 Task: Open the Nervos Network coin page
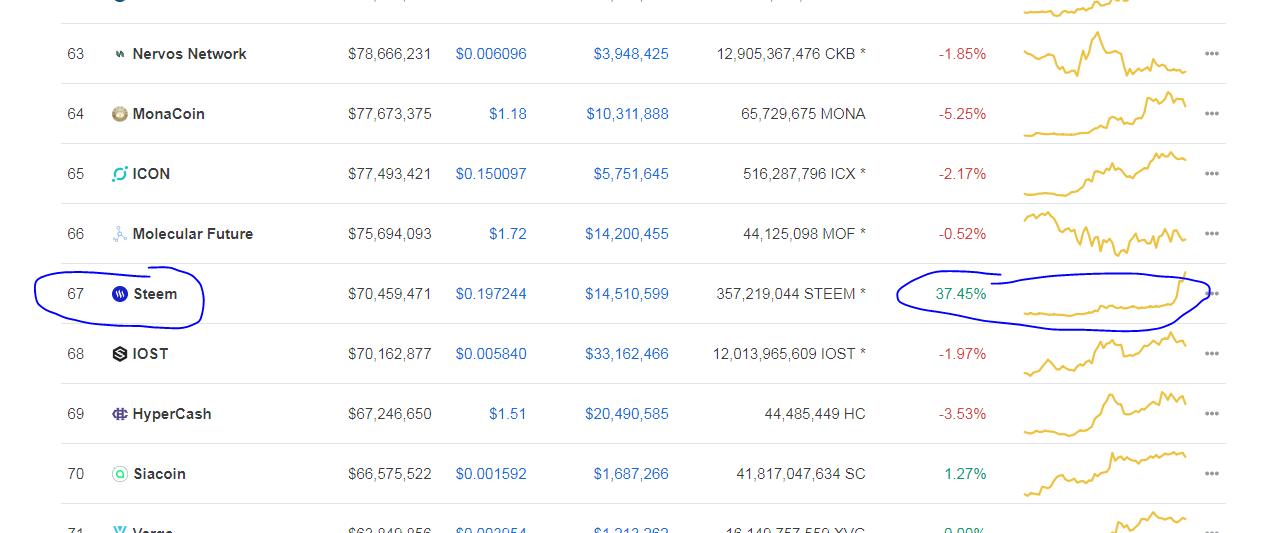[190, 54]
